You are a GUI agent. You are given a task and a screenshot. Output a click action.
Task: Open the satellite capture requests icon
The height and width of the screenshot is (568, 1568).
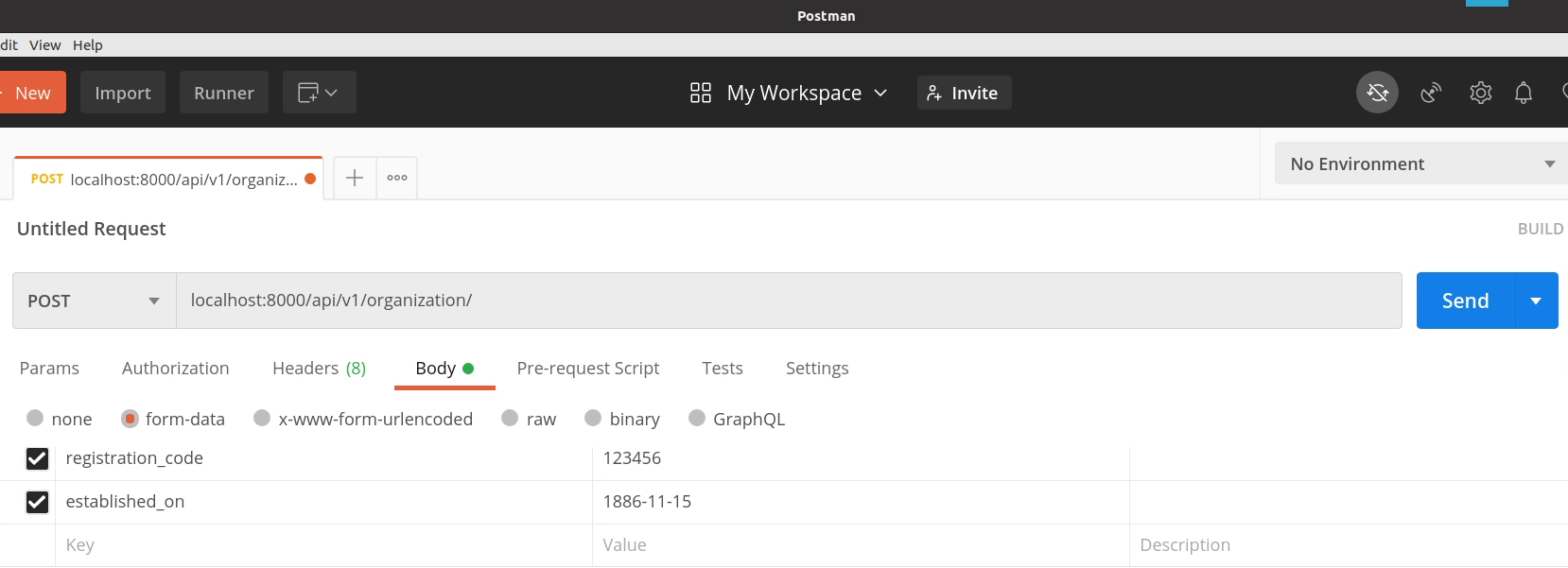(1431, 93)
